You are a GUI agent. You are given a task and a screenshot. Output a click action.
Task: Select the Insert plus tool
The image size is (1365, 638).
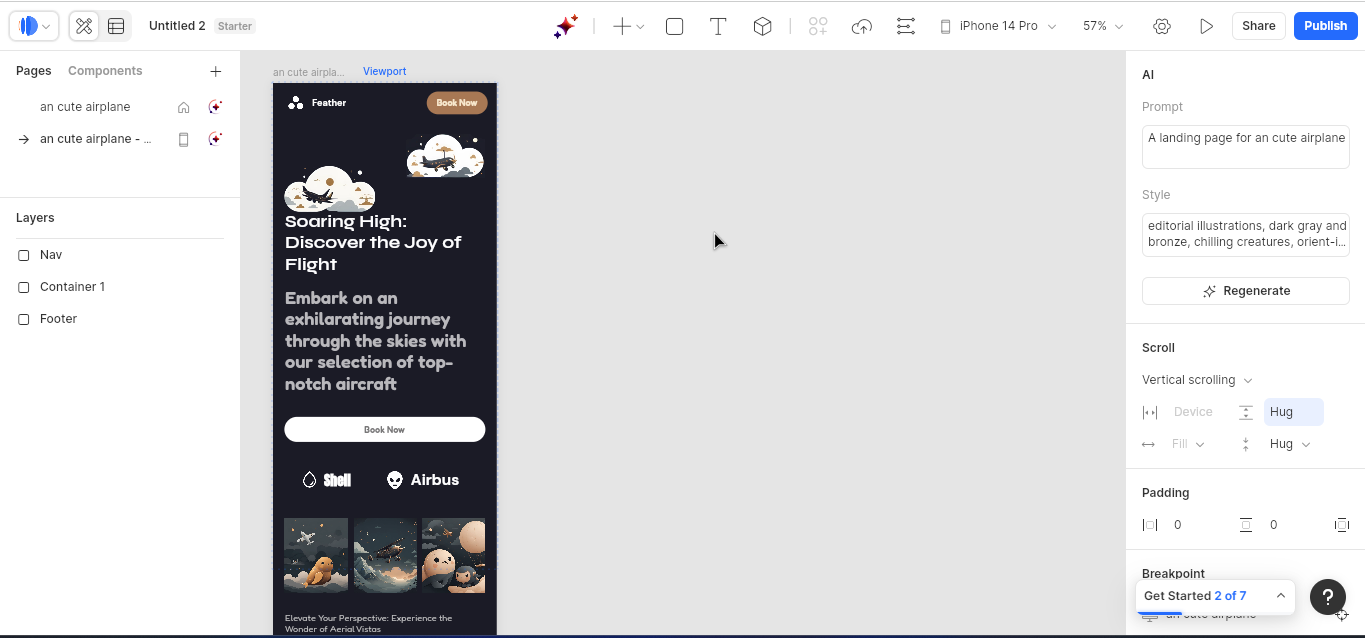621,27
